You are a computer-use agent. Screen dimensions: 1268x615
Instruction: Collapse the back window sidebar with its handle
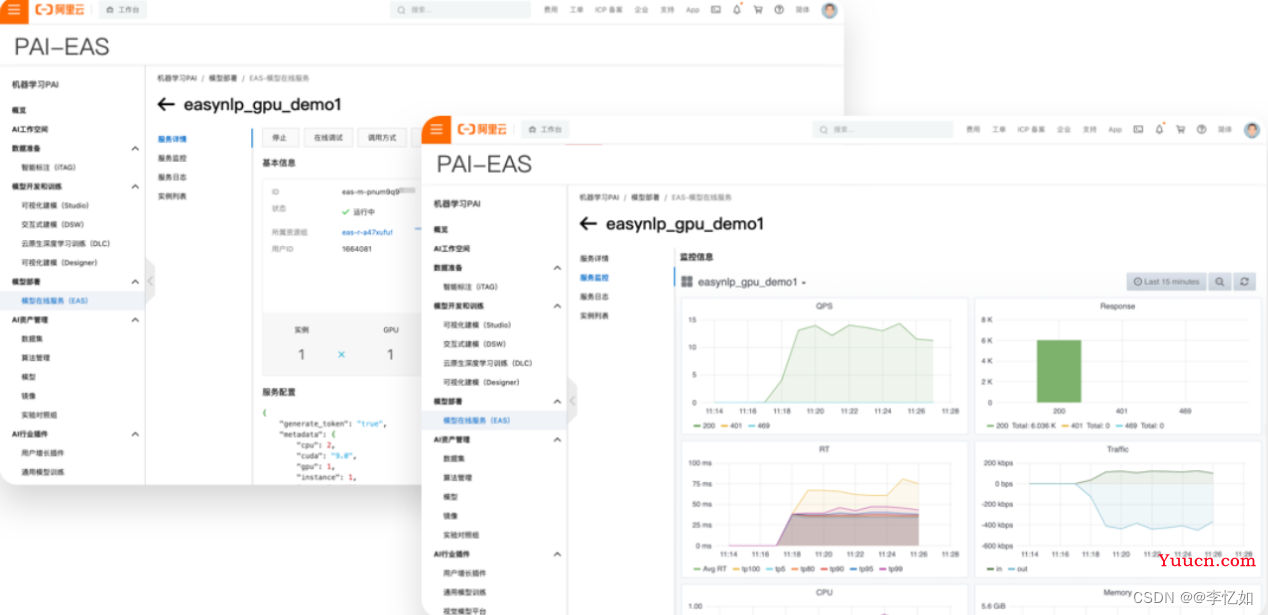(150, 281)
